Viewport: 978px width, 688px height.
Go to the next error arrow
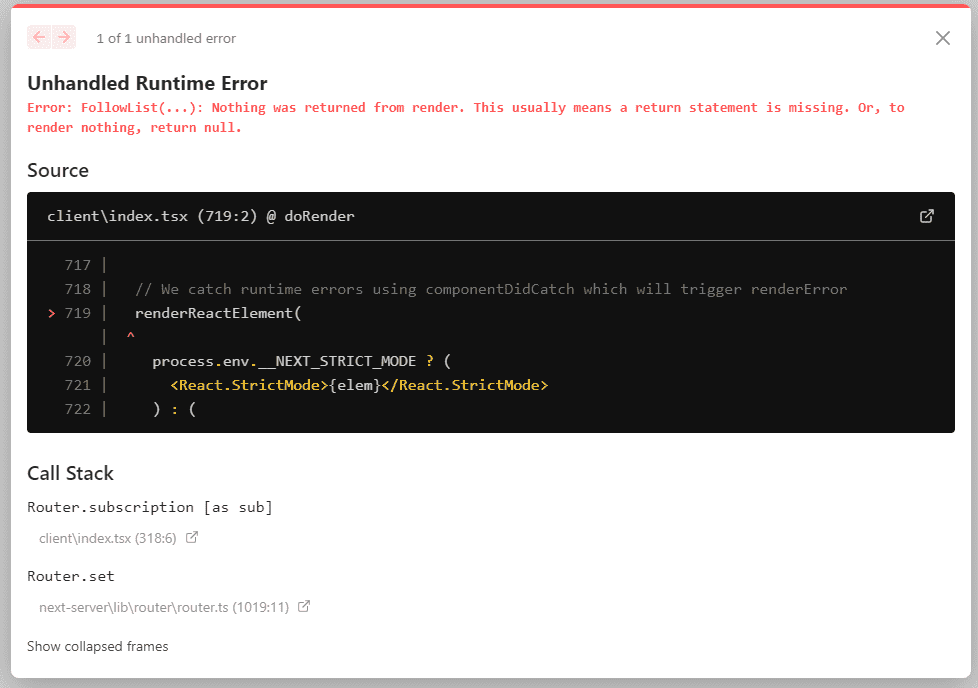pos(64,37)
